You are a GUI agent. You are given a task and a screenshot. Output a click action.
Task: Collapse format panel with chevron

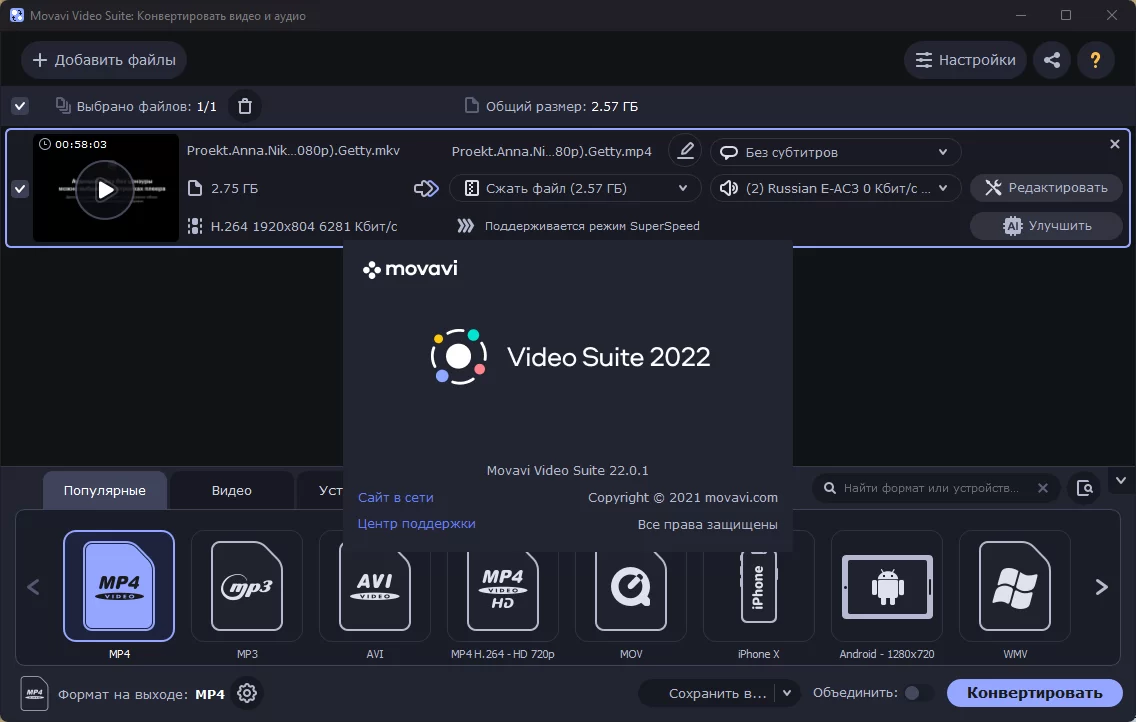tap(1121, 480)
